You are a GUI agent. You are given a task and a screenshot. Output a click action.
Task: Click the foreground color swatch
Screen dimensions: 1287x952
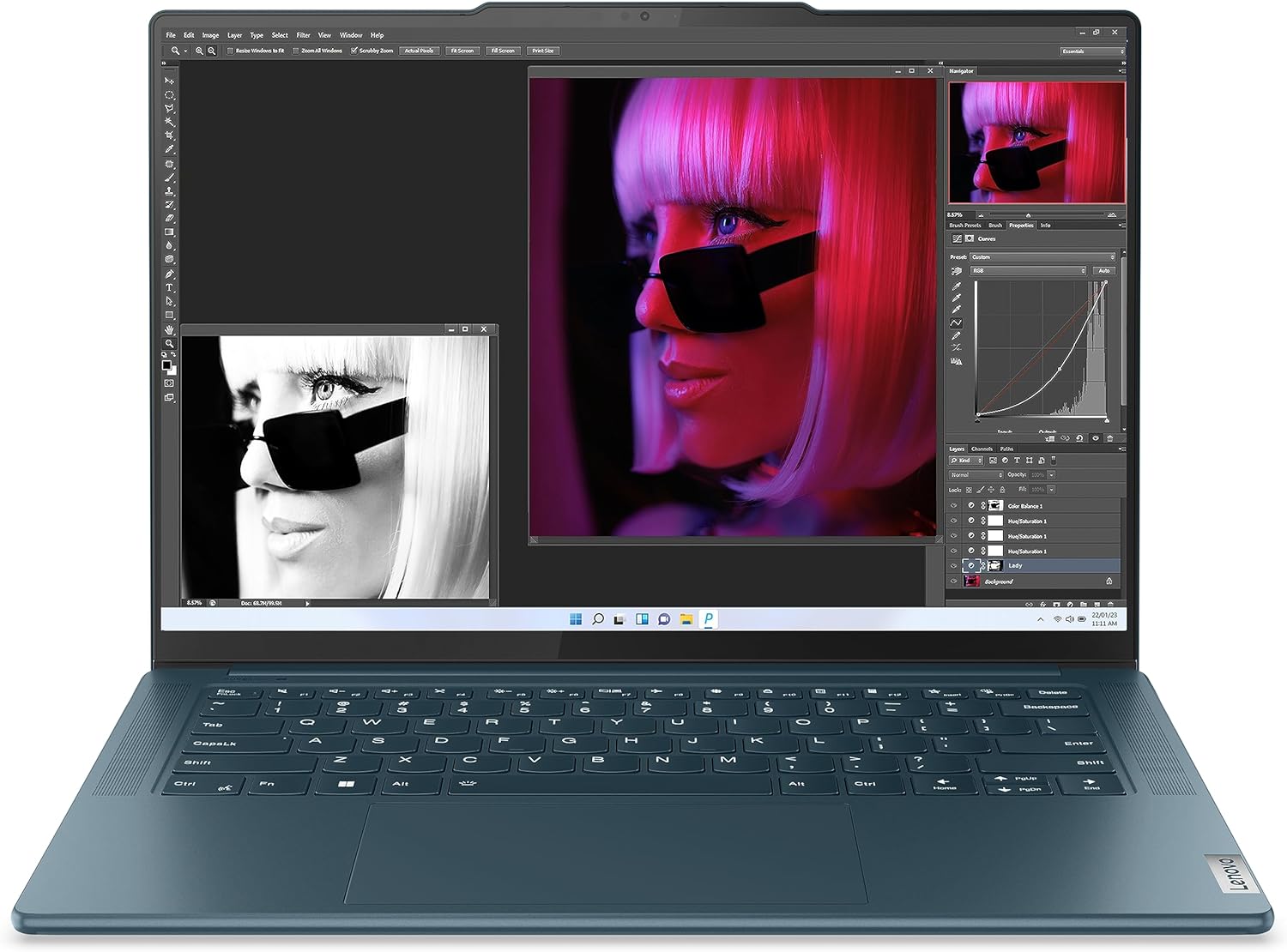pos(167,365)
